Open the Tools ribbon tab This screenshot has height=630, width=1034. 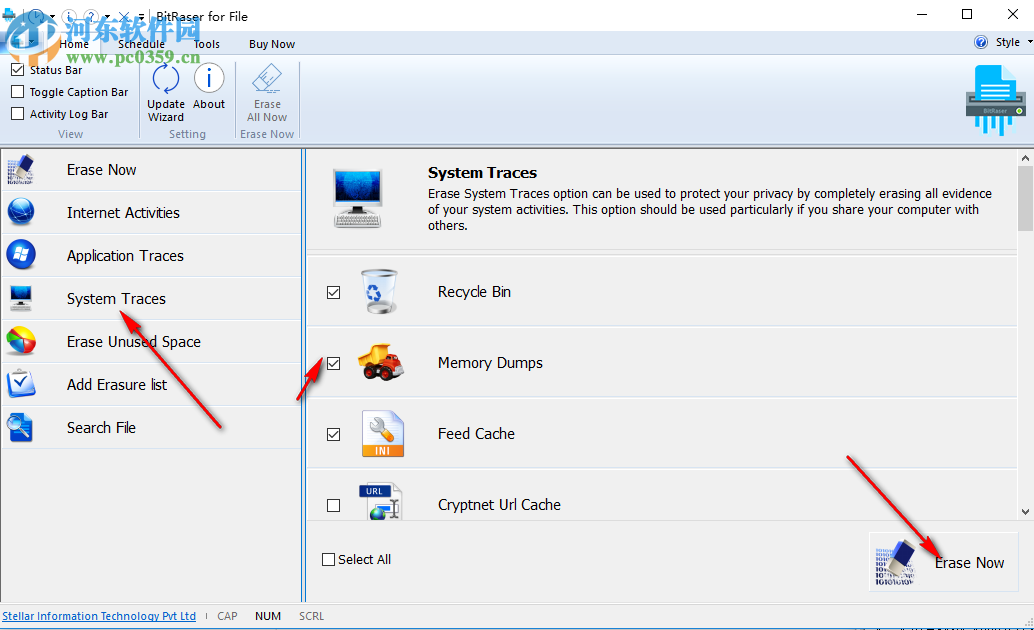(x=206, y=44)
